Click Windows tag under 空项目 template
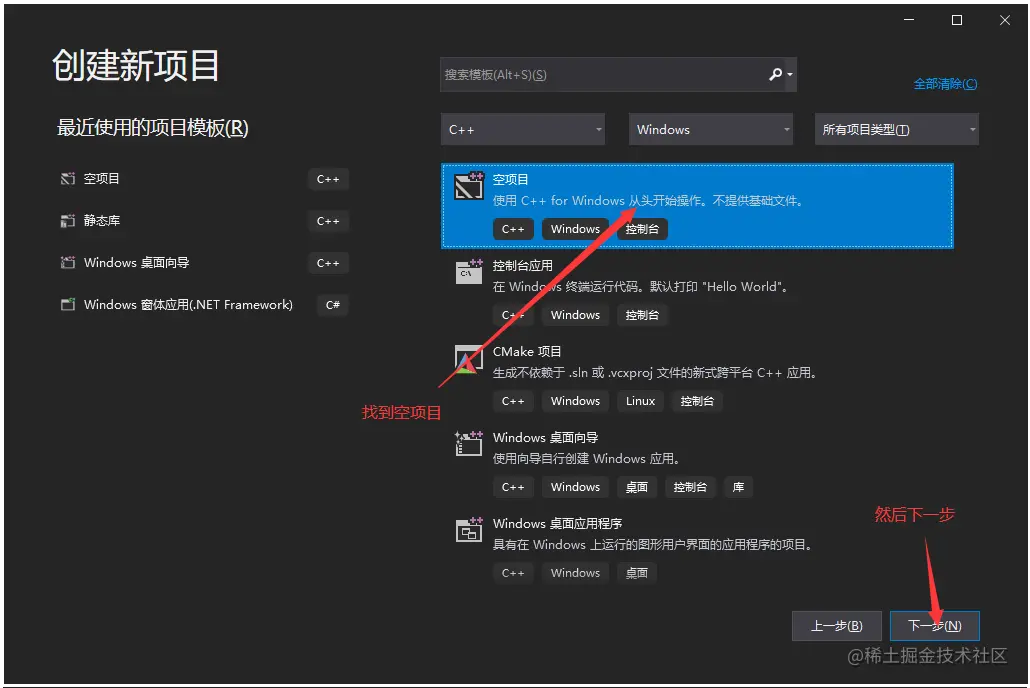 pos(575,229)
